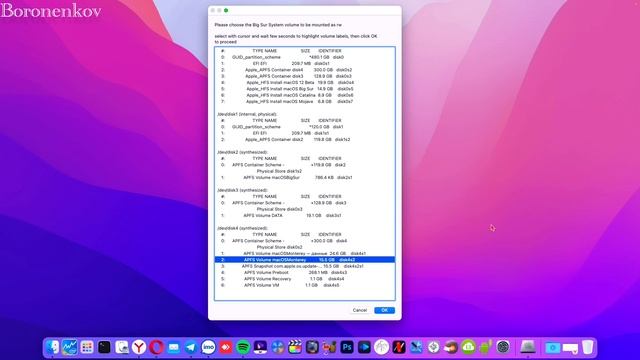Select the APFS Volume DATA disk3s1 row
Viewport: 640px width, 360px height.
click(x=304, y=216)
